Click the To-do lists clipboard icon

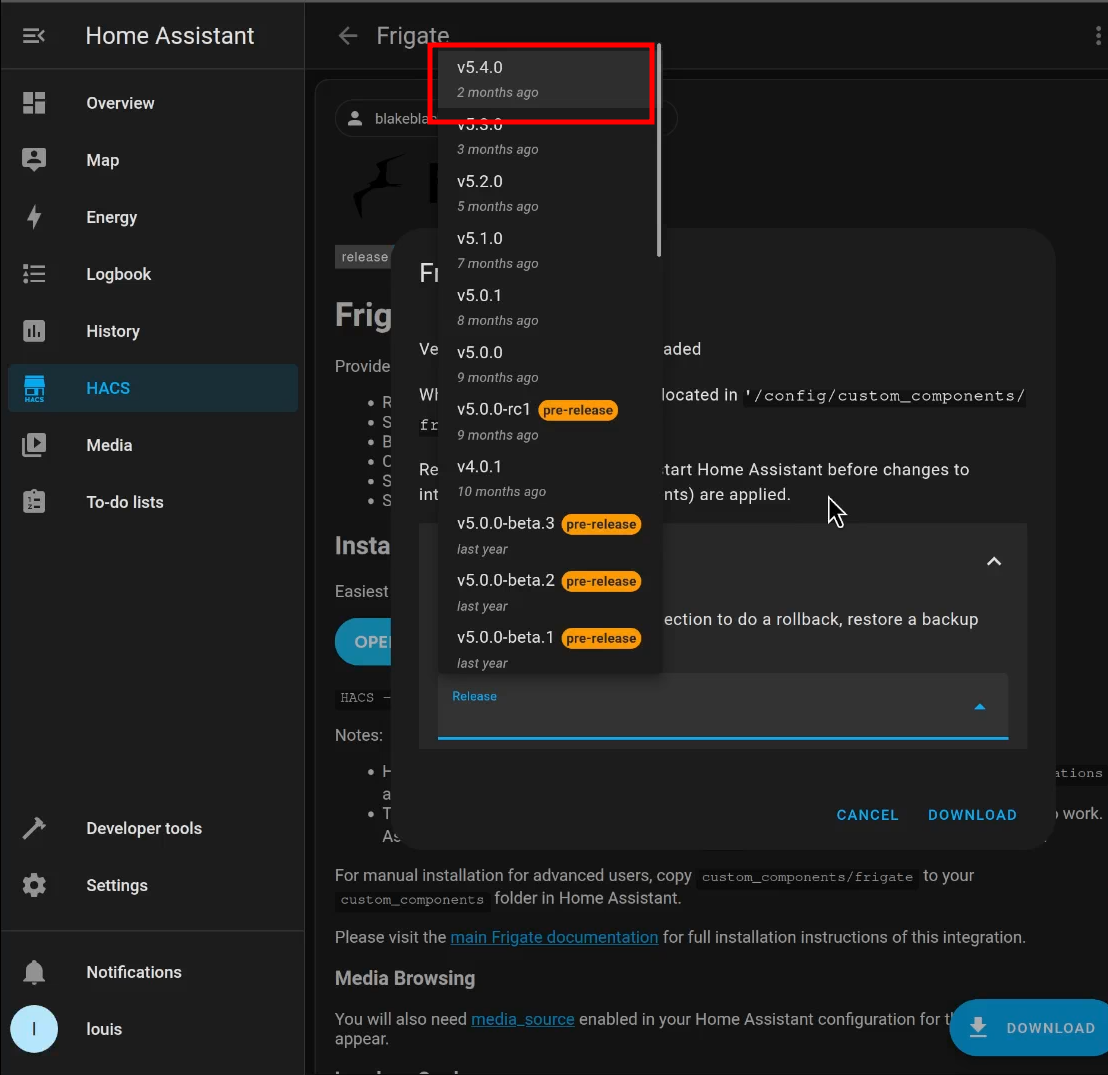click(x=33, y=502)
